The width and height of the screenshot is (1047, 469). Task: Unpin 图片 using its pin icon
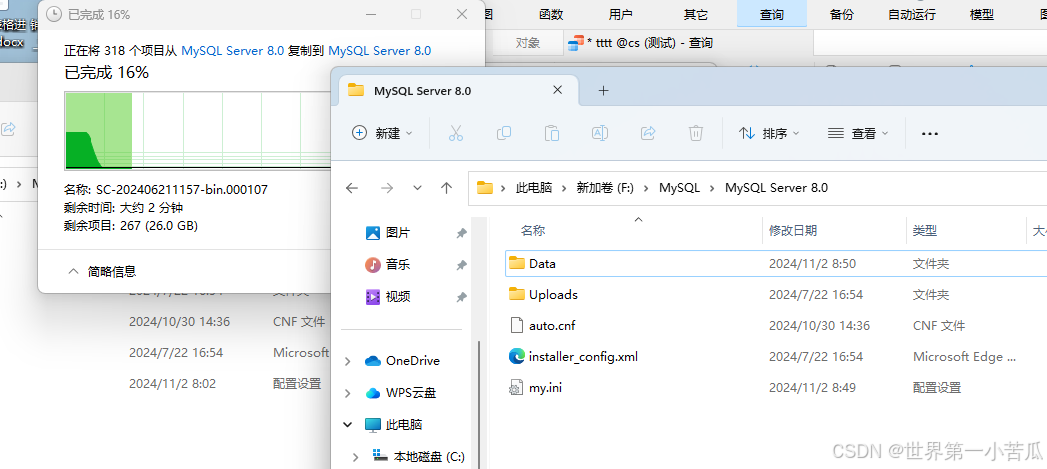461,233
